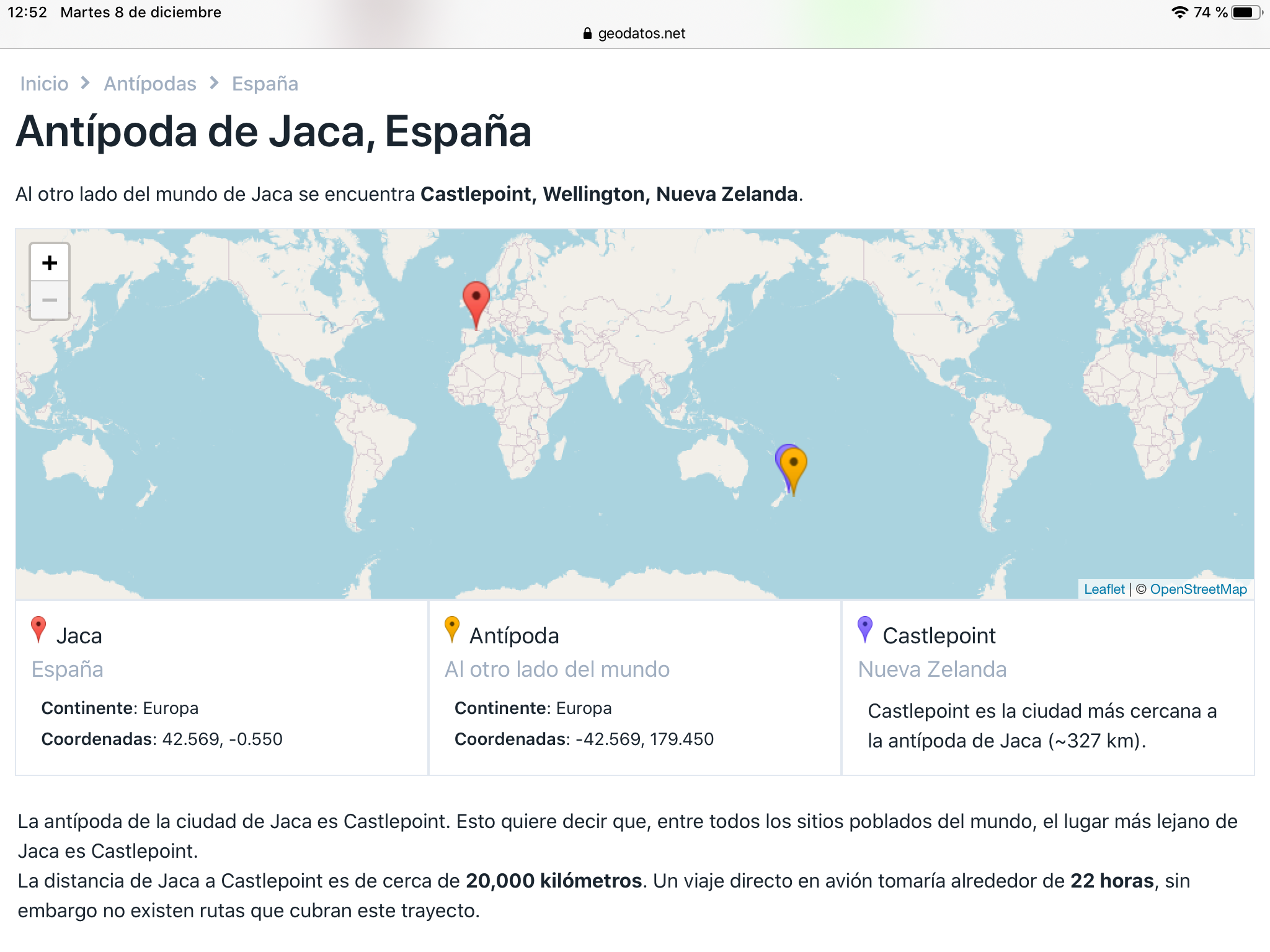
Task: Click the Castlepoint card title
Action: tap(939, 636)
